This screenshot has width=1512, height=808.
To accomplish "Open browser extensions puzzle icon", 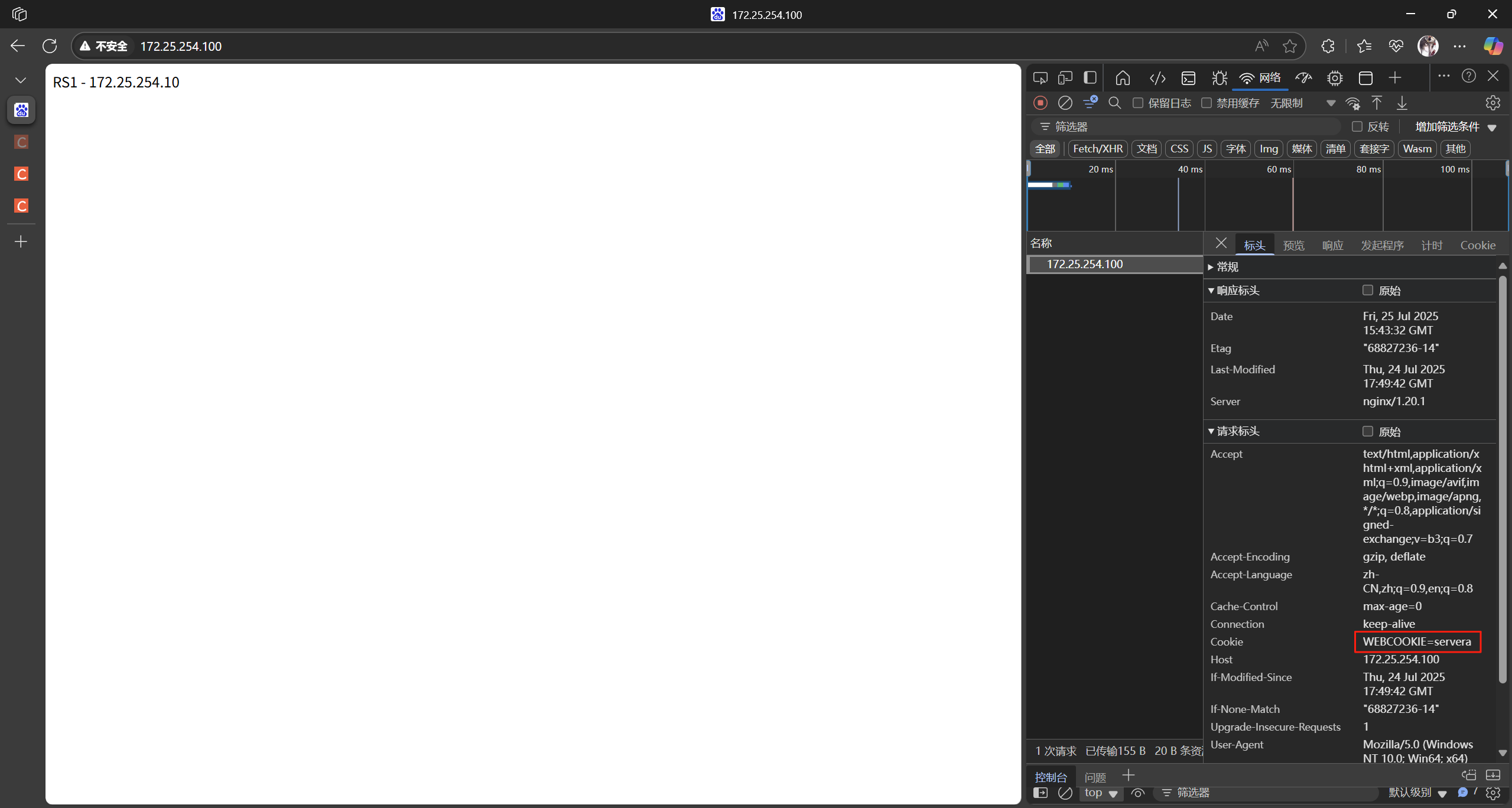I will 1328,46.
